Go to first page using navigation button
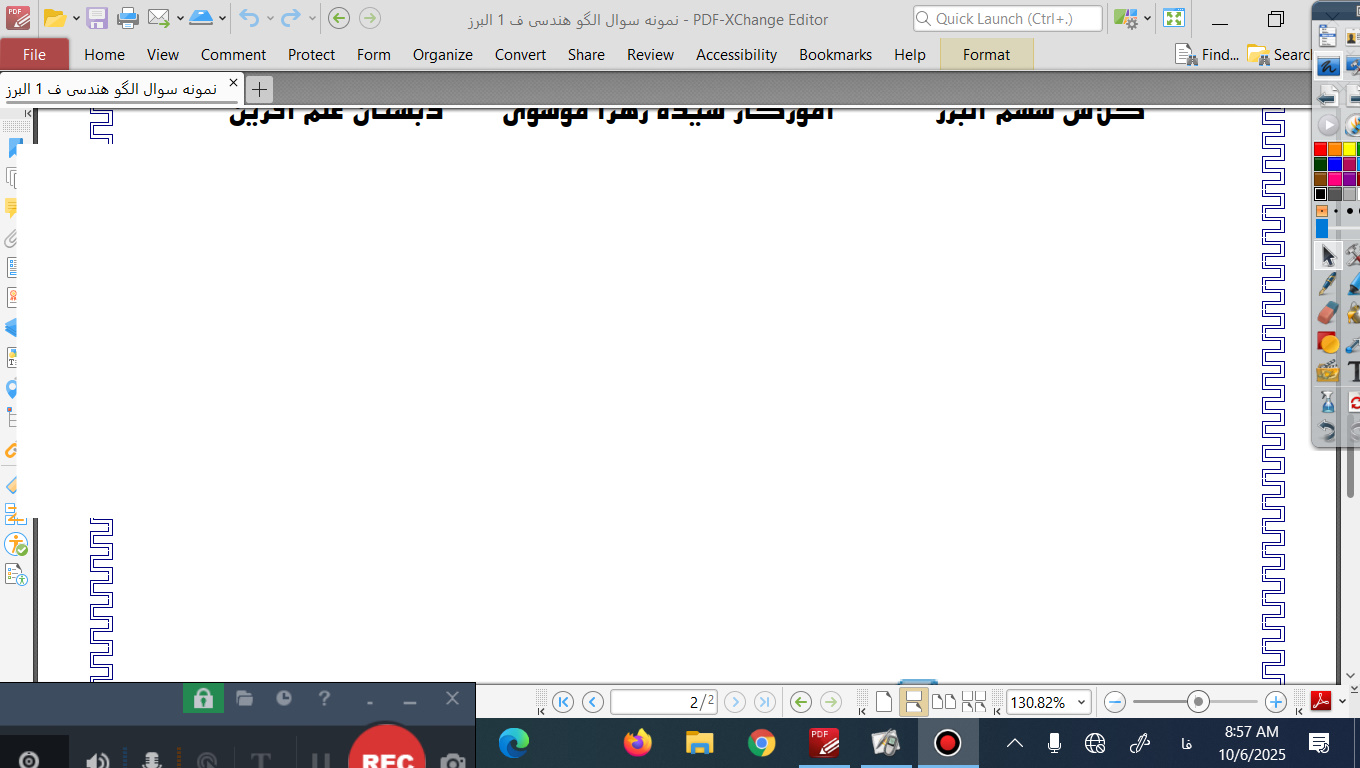The height and width of the screenshot is (768, 1360). point(563,702)
